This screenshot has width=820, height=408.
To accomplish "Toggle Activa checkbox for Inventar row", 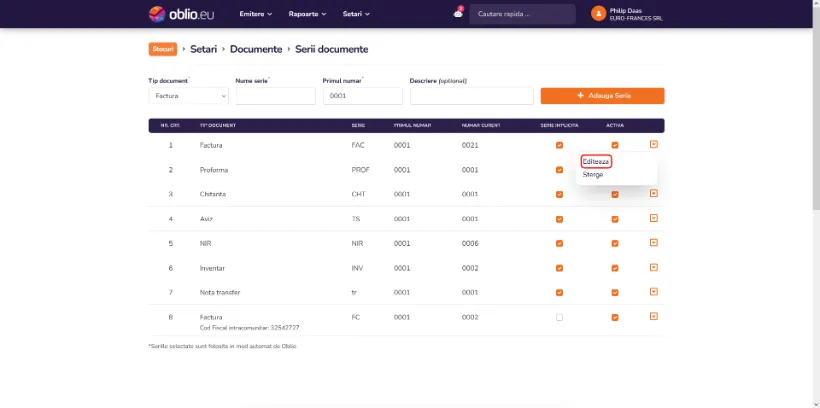I will click(615, 268).
